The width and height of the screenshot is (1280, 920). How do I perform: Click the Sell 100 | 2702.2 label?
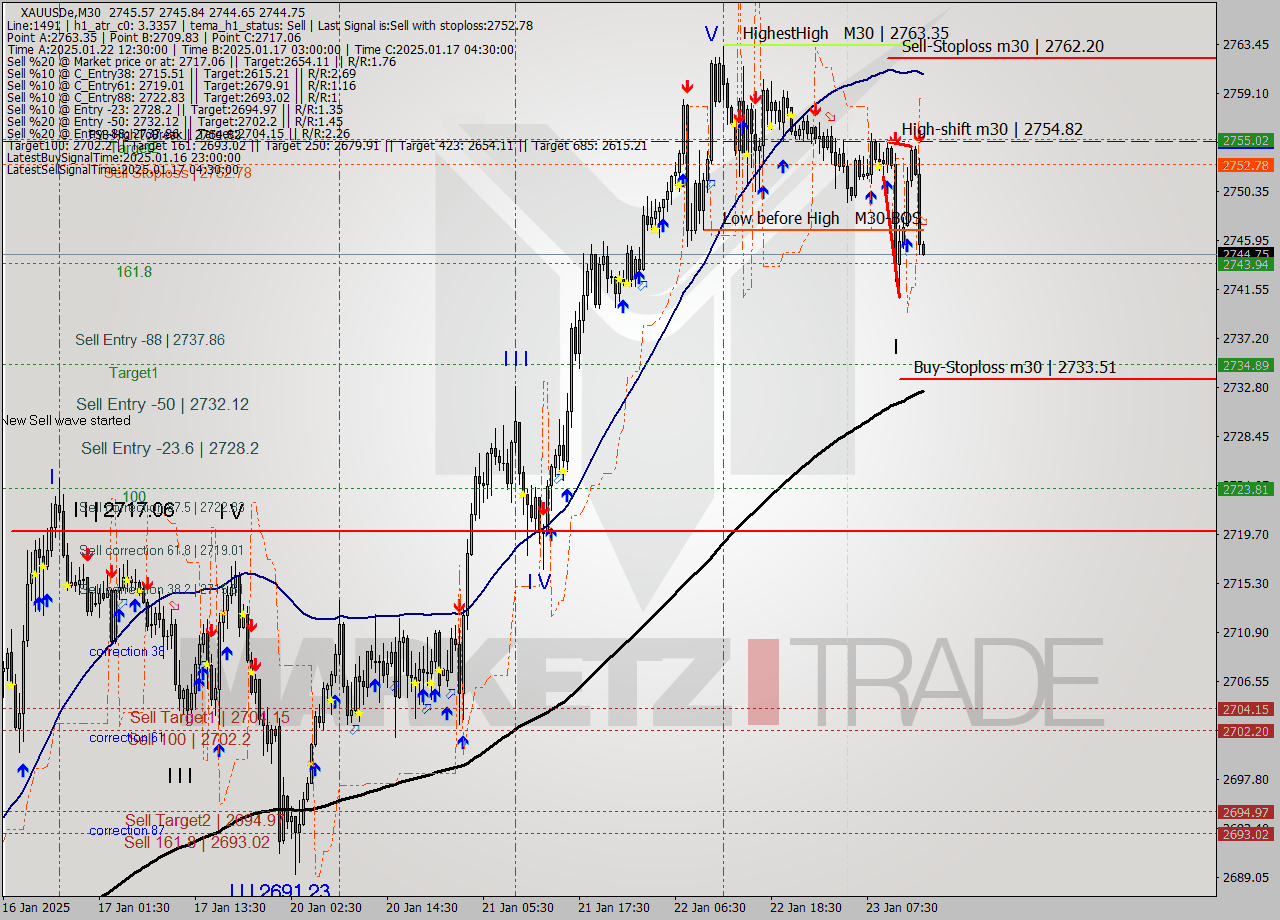(190, 739)
